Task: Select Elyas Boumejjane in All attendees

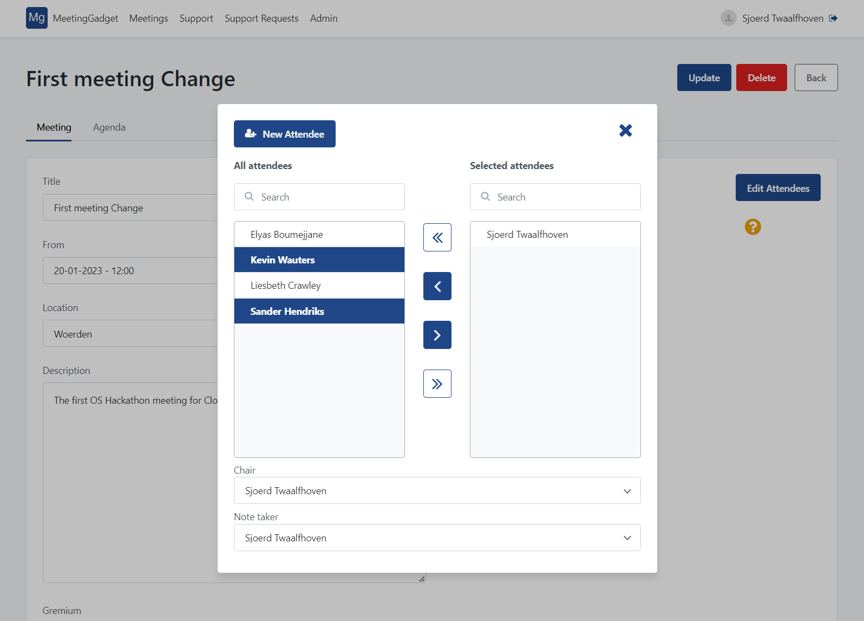Action: click(319, 234)
